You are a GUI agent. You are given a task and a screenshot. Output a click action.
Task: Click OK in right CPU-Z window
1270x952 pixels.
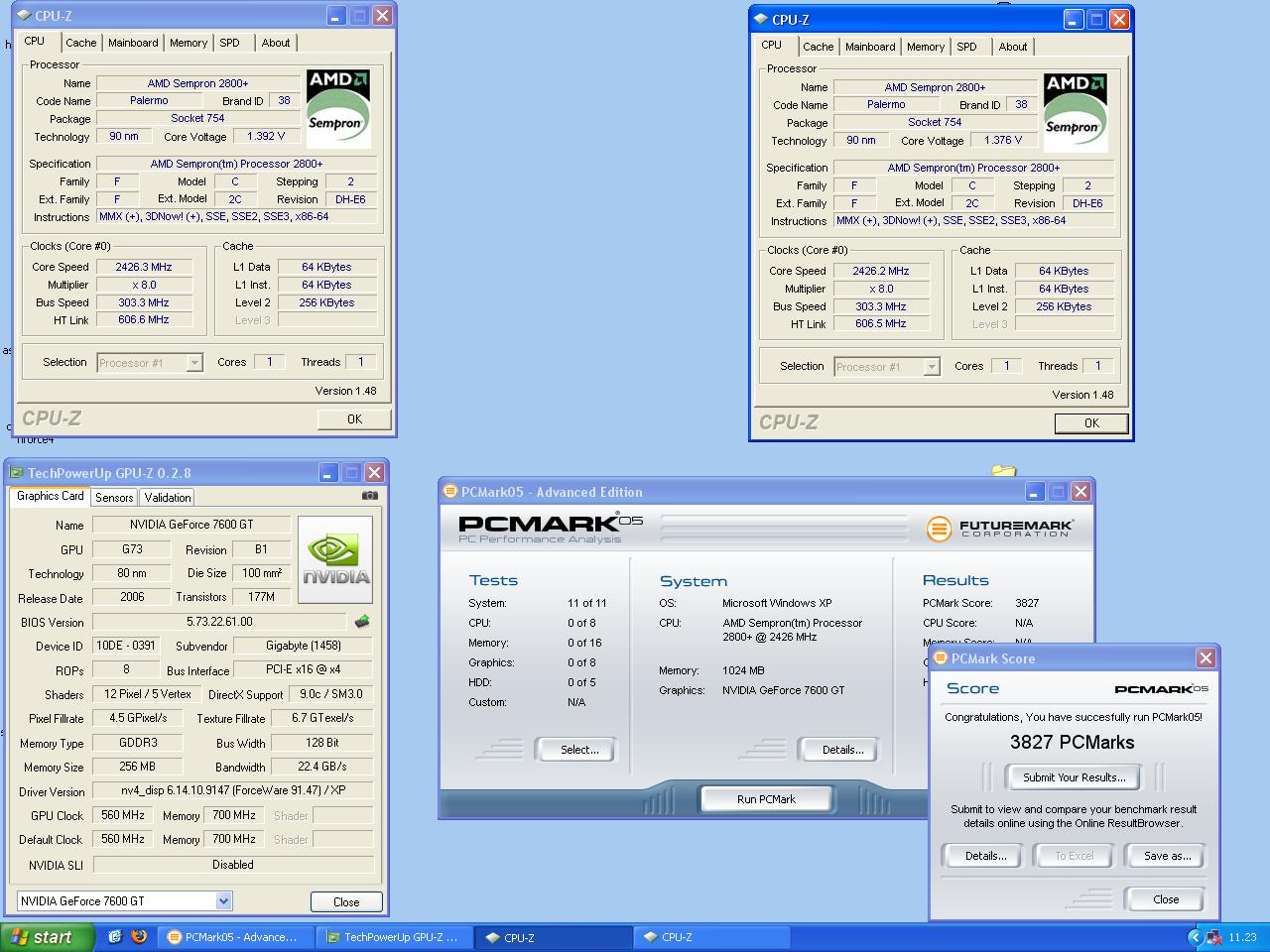click(1091, 423)
